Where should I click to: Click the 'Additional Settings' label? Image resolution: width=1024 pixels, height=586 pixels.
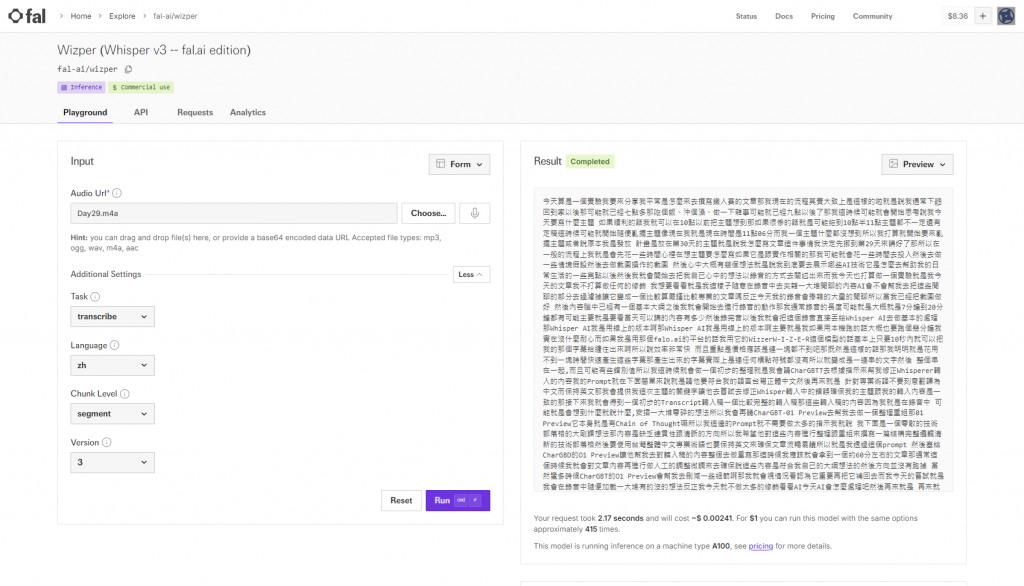click(106, 274)
